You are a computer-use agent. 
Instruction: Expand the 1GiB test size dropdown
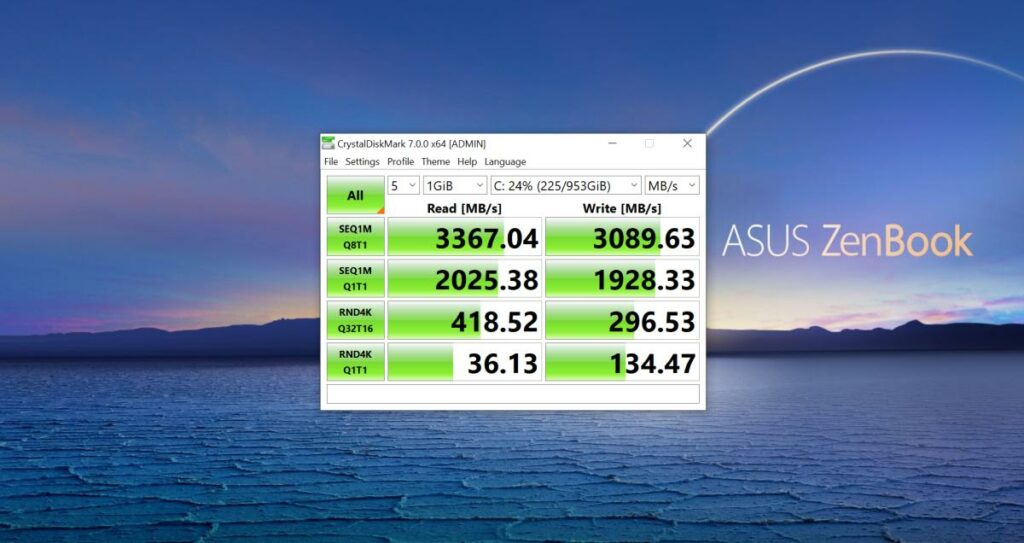point(455,186)
